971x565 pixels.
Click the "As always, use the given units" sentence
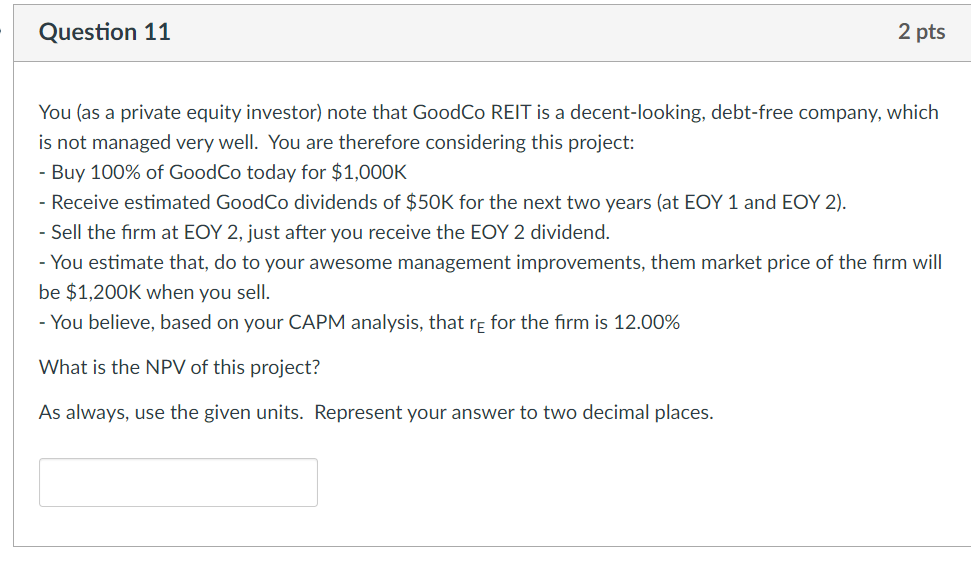[172, 412]
